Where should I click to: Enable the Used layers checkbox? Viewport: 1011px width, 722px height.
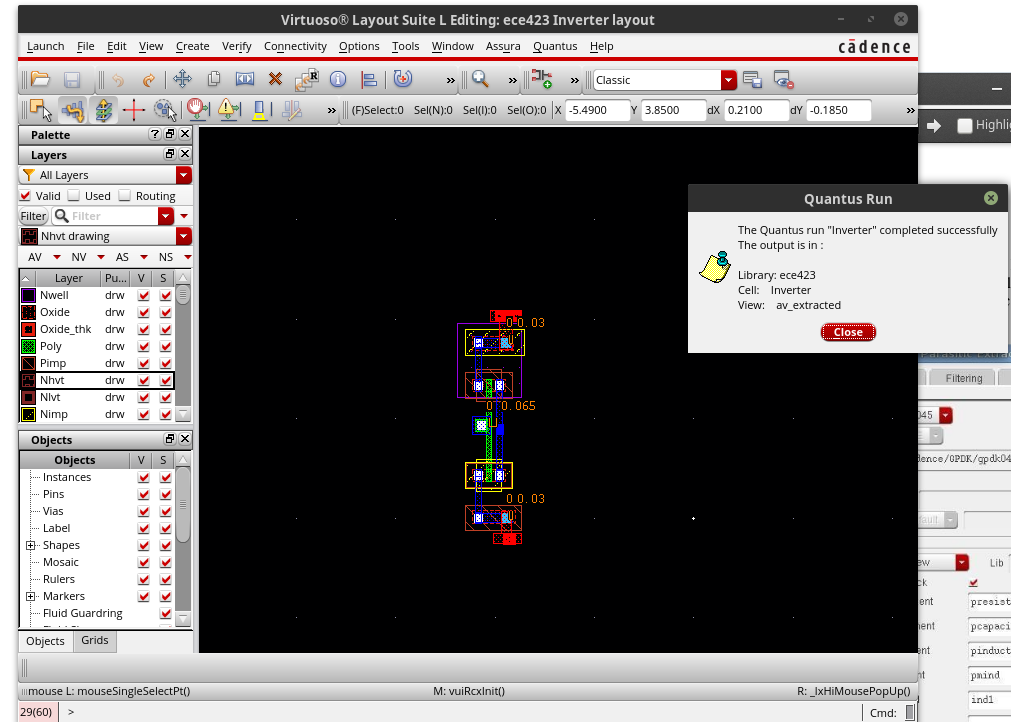pyautogui.click(x=73, y=196)
